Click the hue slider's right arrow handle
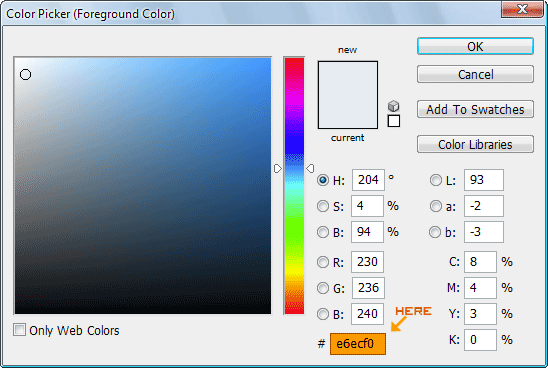This screenshot has width=548, height=368. [x=310, y=168]
